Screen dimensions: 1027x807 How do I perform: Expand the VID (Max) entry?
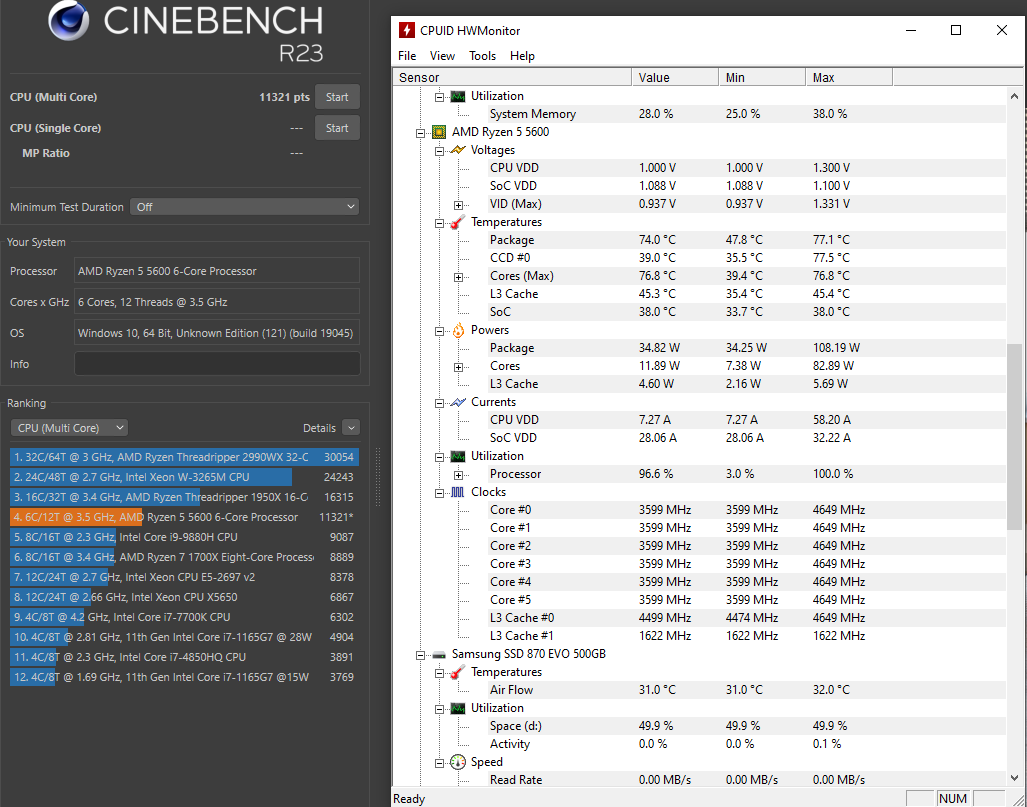(458, 205)
